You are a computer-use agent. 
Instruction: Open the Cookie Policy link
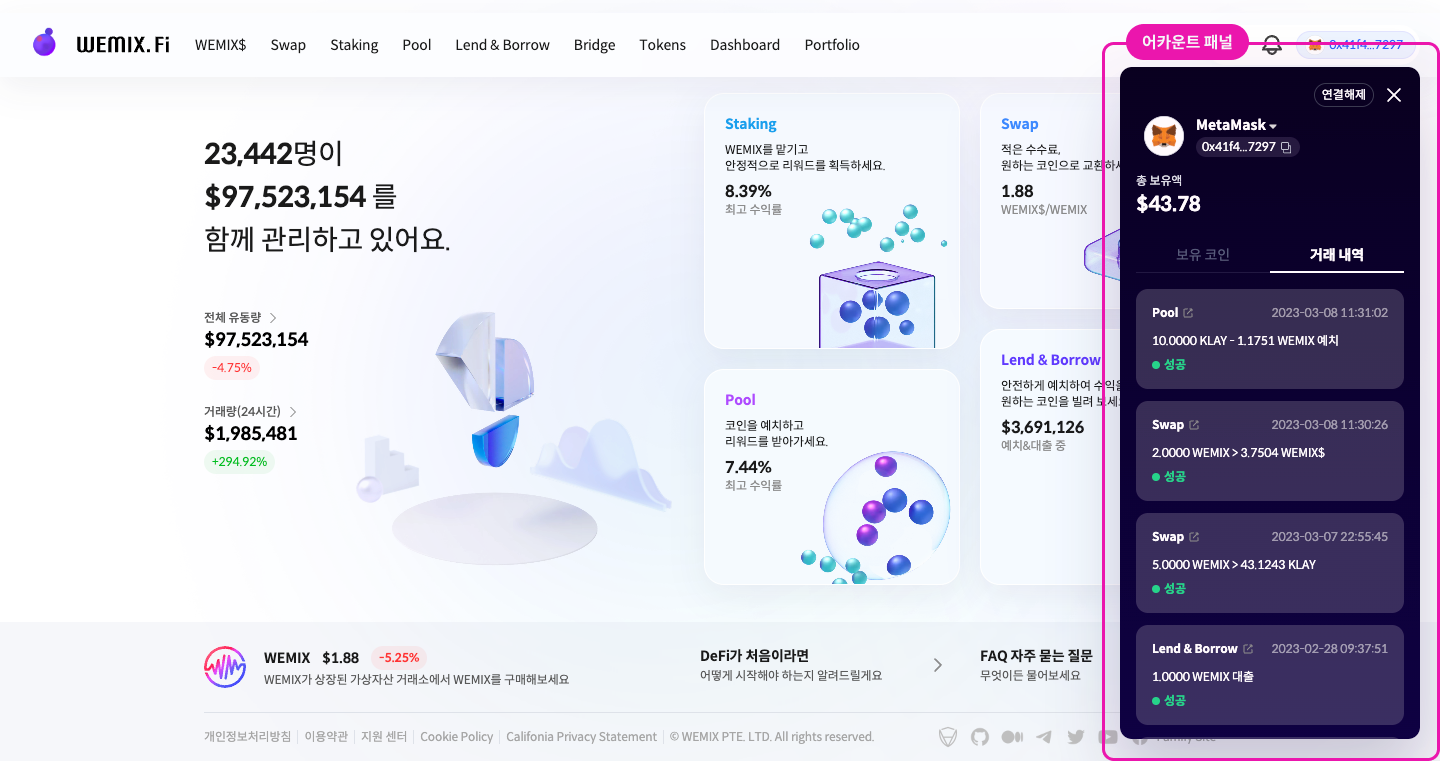(x=457, y=737)
